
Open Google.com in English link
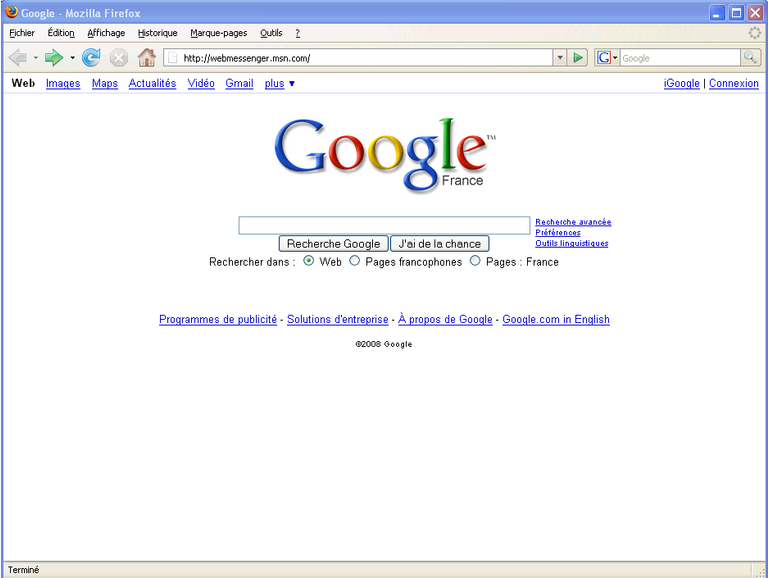tap(556, 319)
